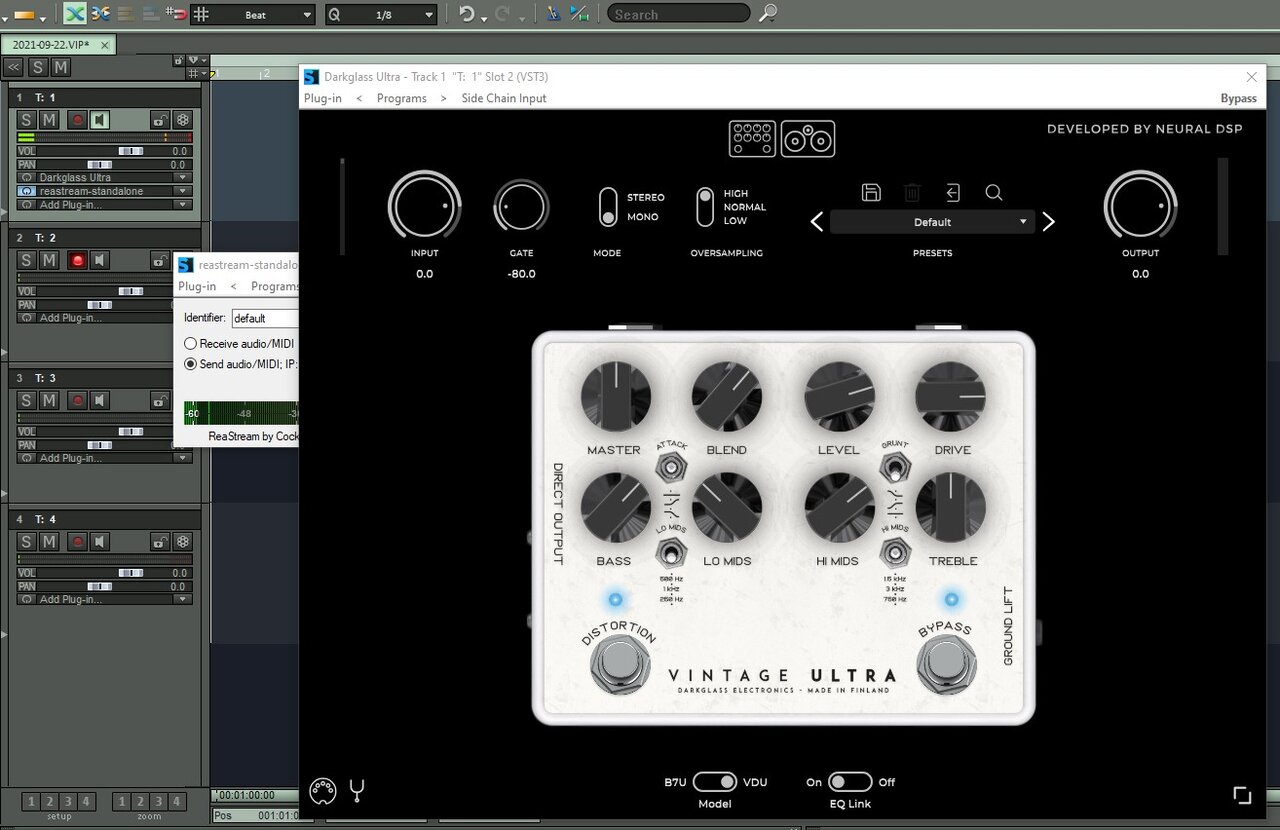Go to previous preset with left arrow
Viewport: 1280px width, 830px height.
817,222
